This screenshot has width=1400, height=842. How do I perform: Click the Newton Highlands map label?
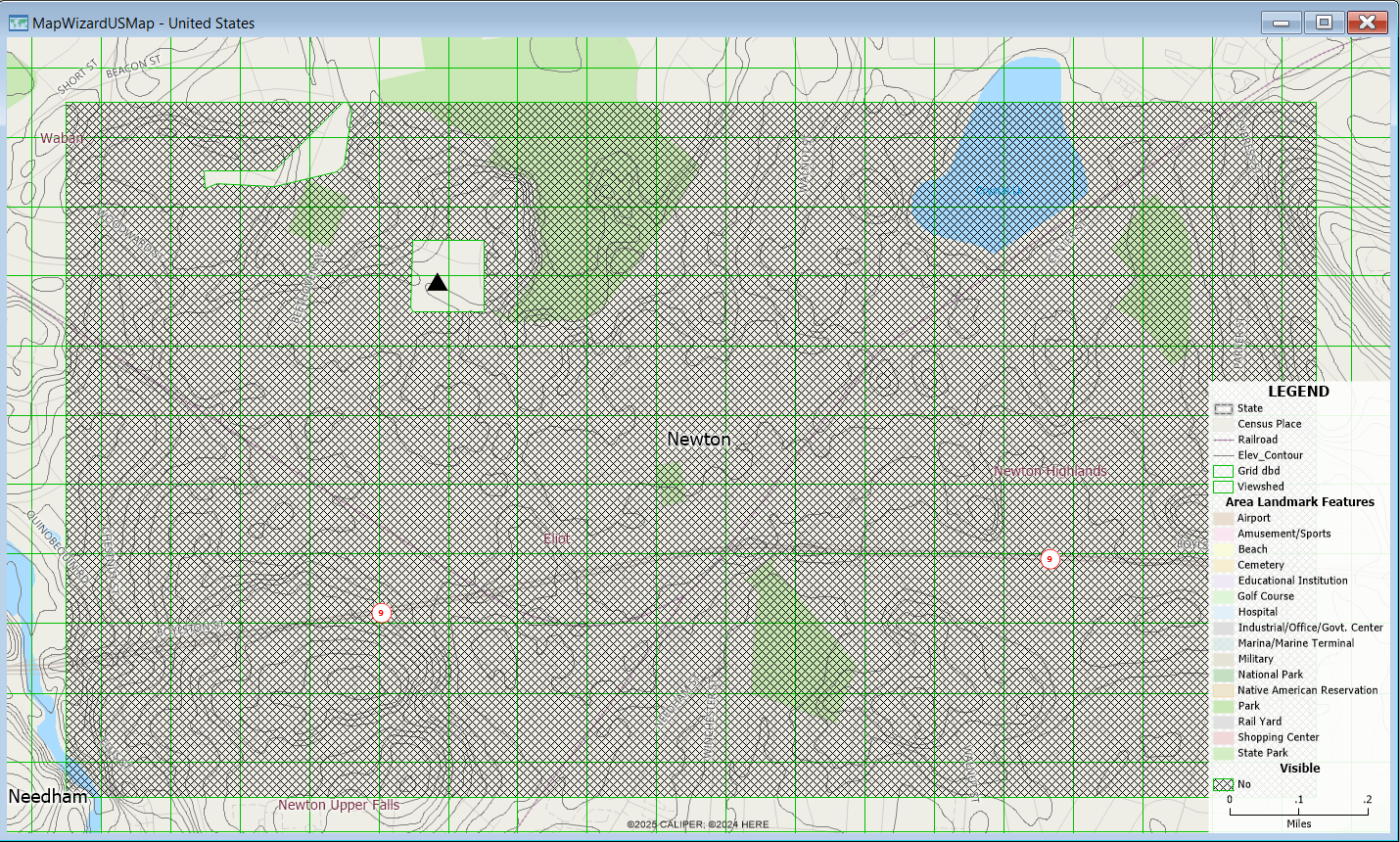[1050, 471]
